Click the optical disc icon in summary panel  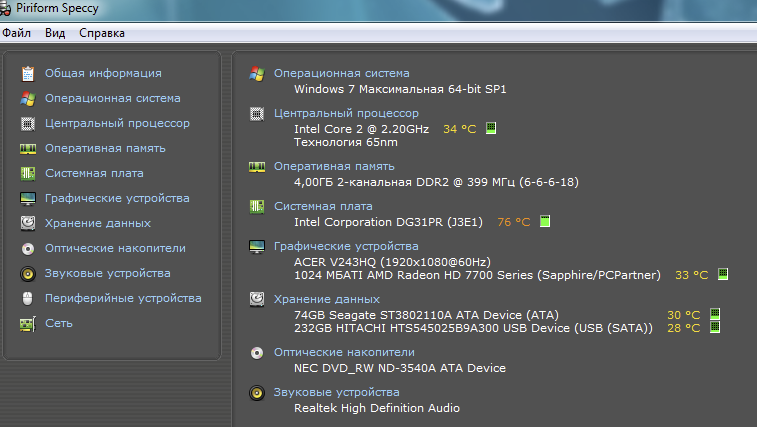tap(257, 353)
